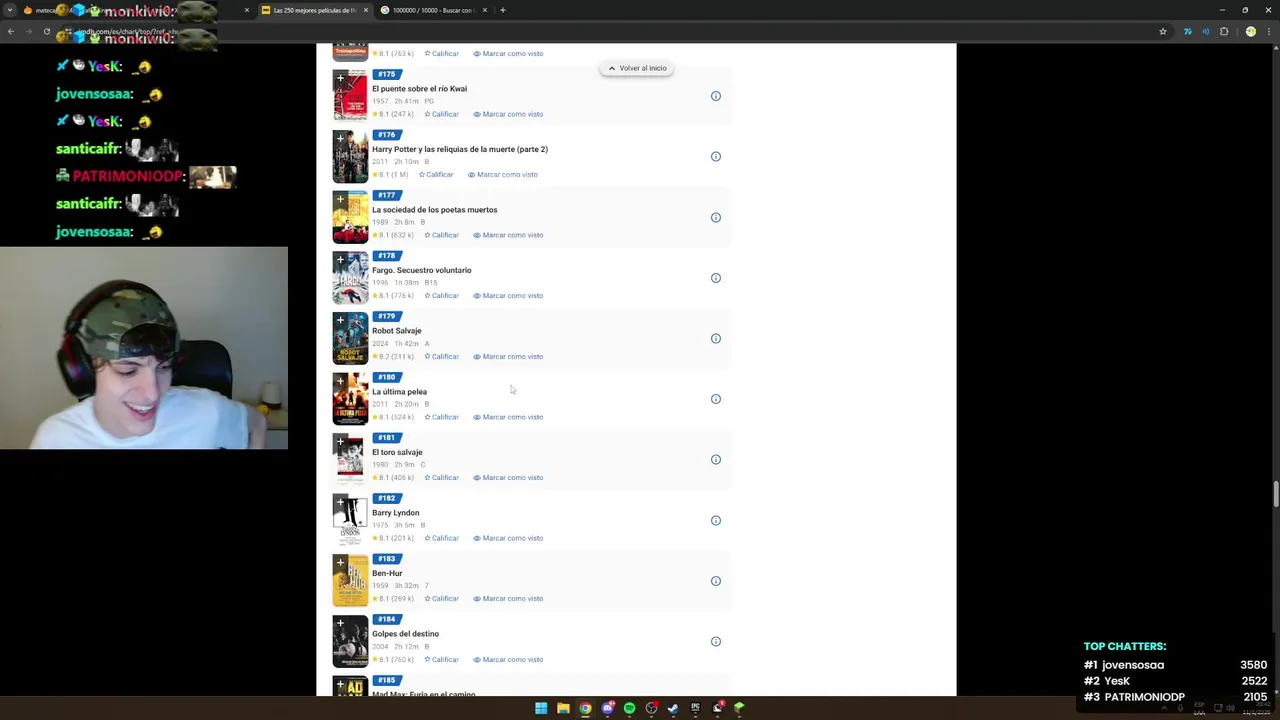Bookmark this page with the star icon
The width and height of the screenshot is (1280, 720).
(1162, 31)
